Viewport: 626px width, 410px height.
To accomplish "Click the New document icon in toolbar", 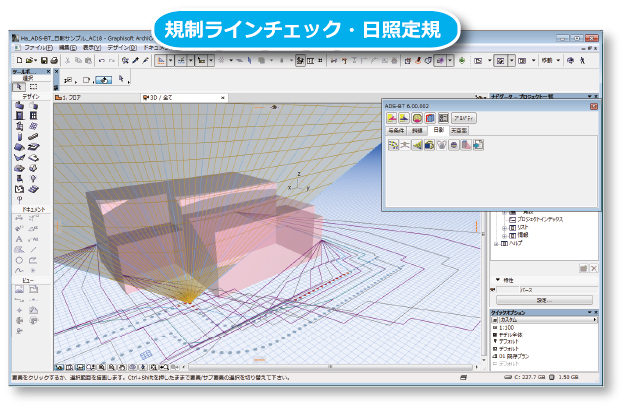I will [x=19, y=60].
